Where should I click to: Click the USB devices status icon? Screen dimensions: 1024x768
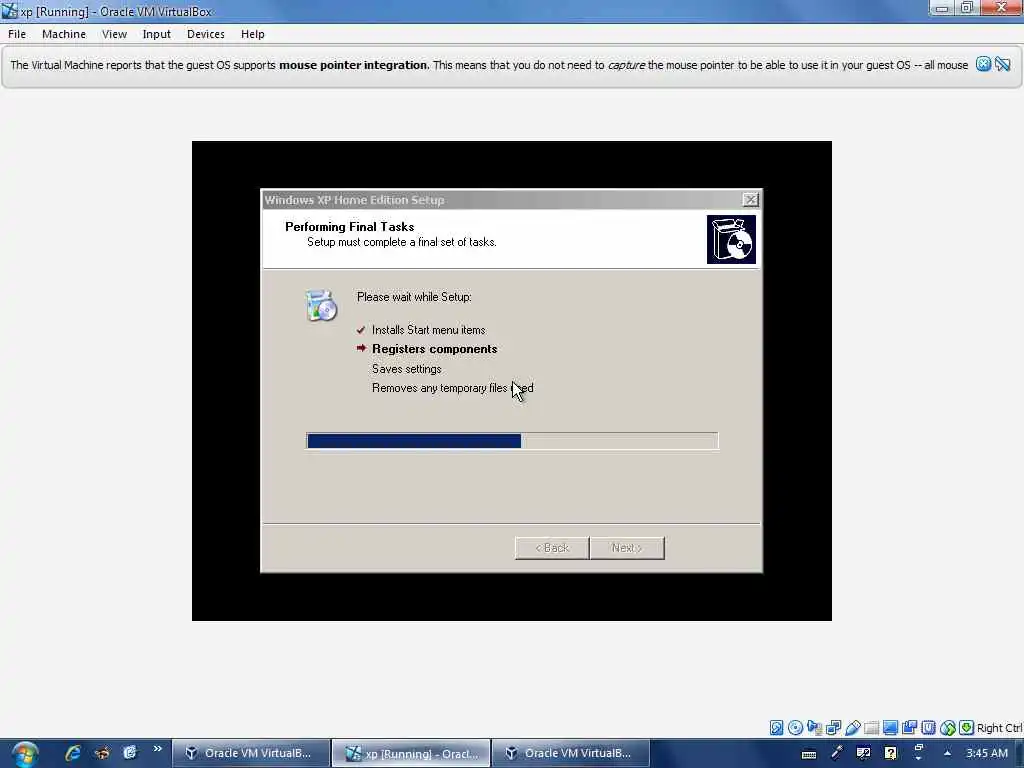(852, 728)
